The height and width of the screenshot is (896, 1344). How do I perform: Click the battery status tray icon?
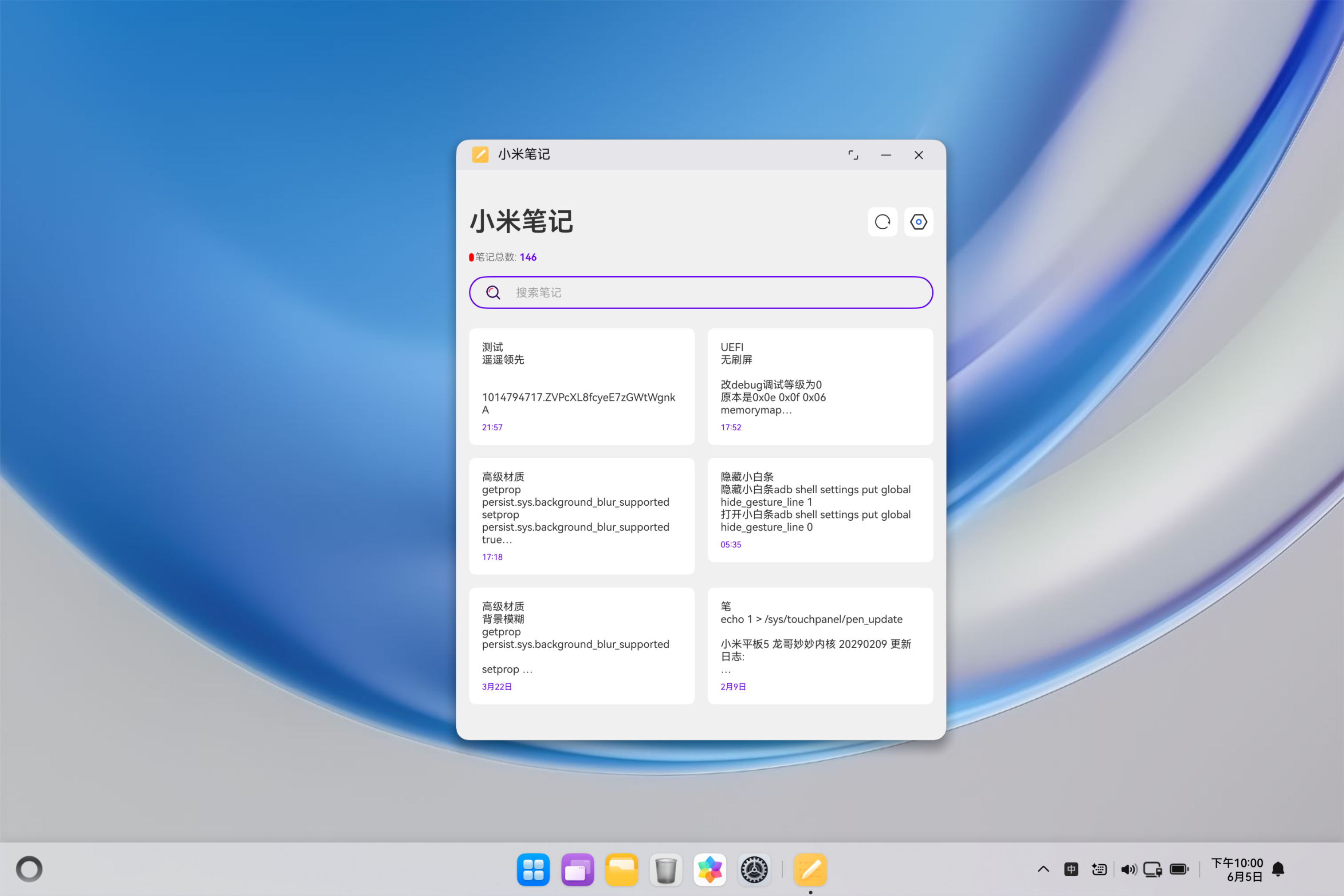(x=1179, y=869)
